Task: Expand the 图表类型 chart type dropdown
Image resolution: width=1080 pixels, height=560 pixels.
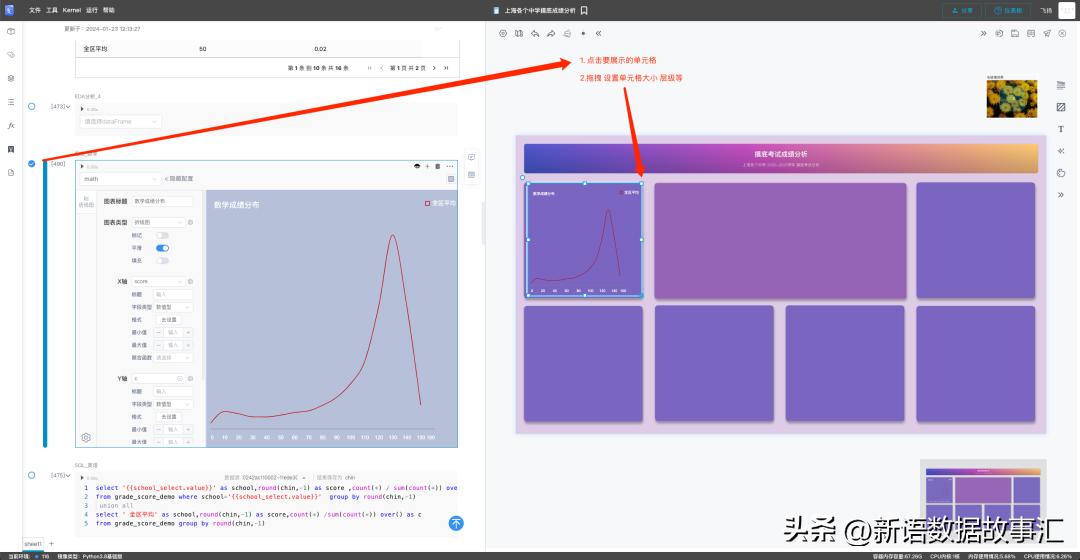Action: 160,222
